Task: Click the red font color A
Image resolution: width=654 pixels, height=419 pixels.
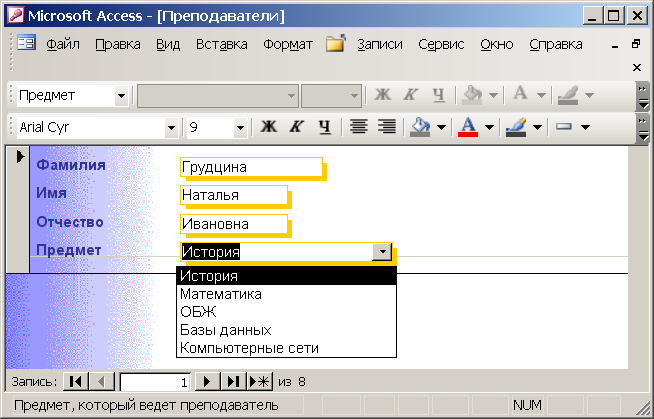Action: click(468, 127)
